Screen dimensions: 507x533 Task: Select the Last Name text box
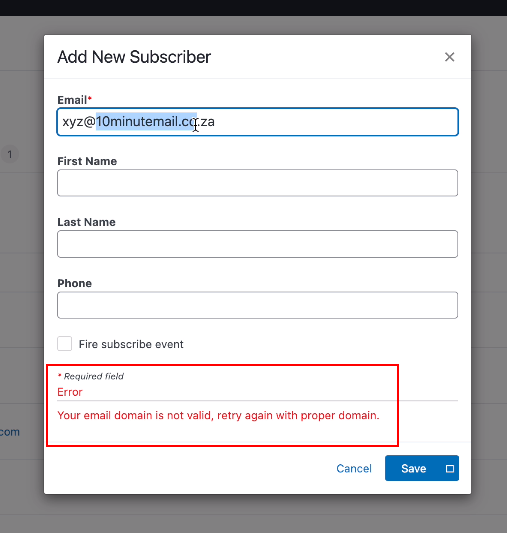(258, 244)
